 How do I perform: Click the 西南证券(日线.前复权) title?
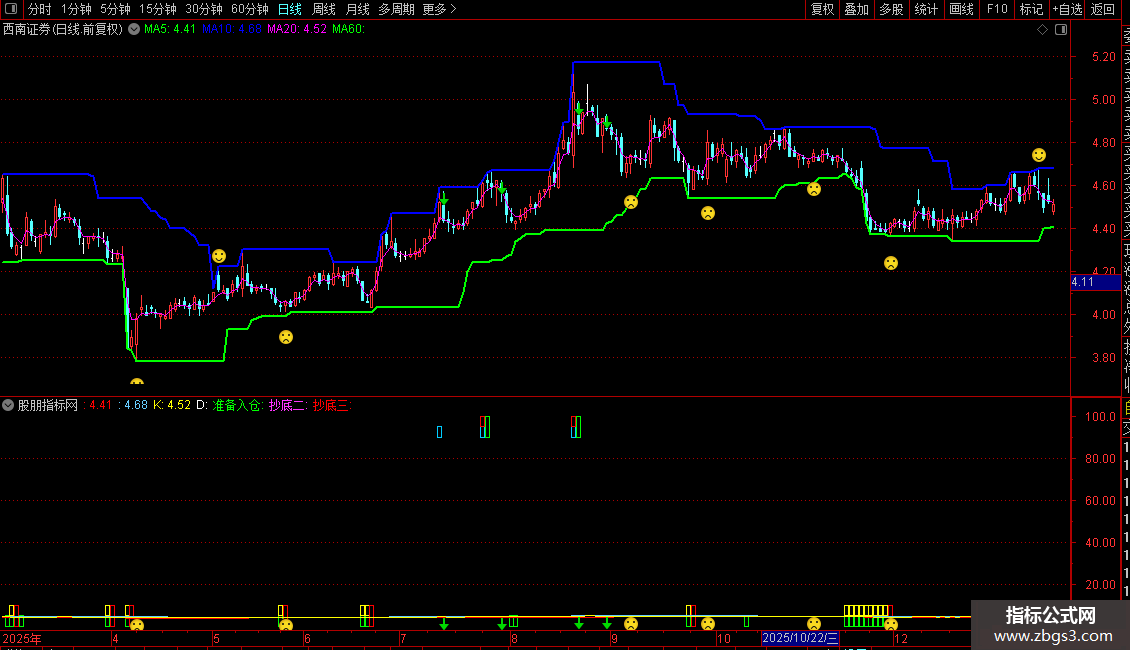pyautogui.click(x=63, y=29)
